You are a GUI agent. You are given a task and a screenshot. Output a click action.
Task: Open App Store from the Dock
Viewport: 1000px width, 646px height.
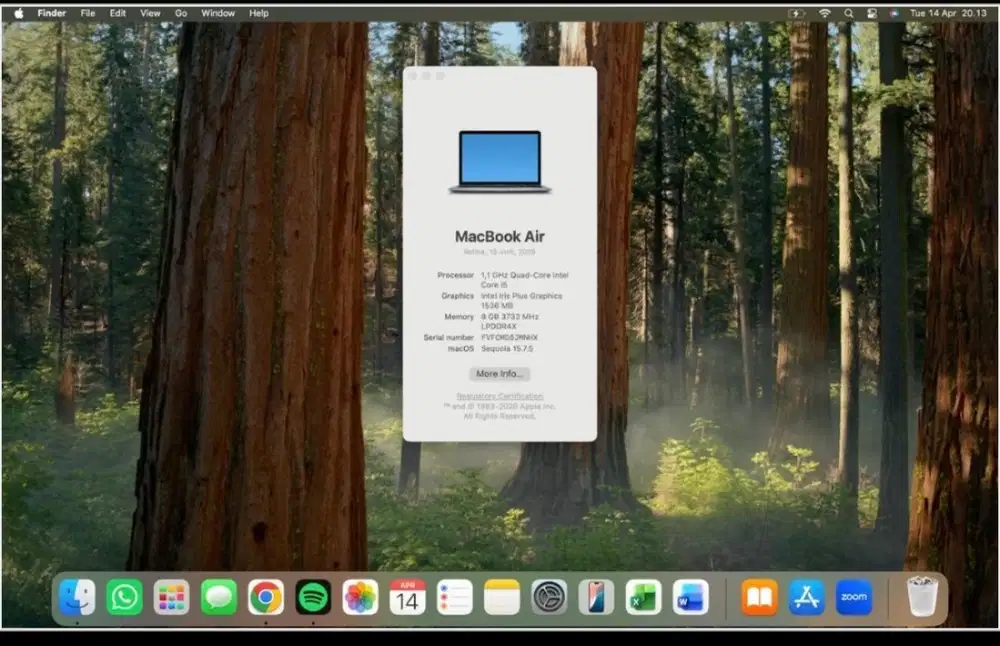pyautogui.click(x=807, y=598)
